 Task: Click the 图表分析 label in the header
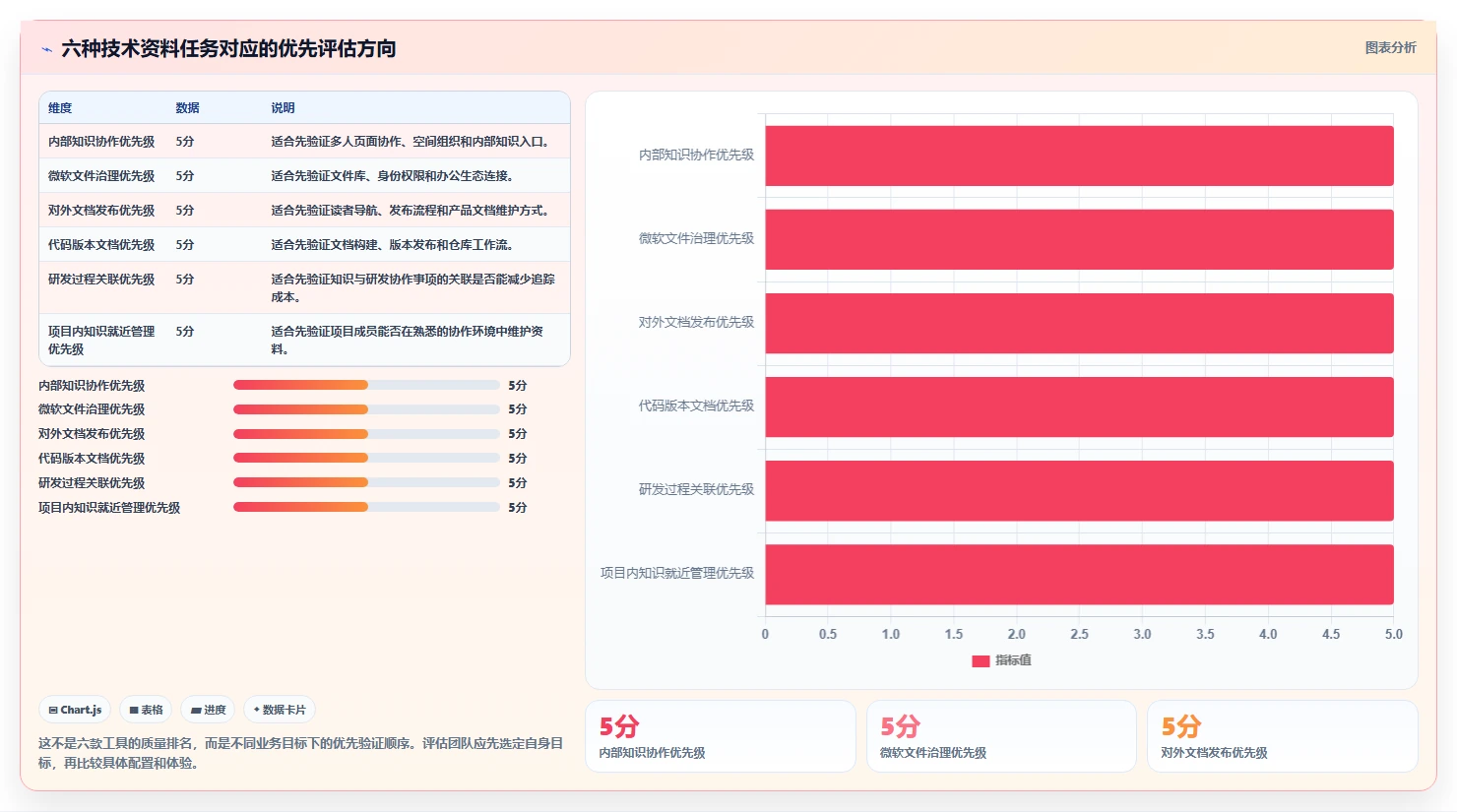point(1390,47)
